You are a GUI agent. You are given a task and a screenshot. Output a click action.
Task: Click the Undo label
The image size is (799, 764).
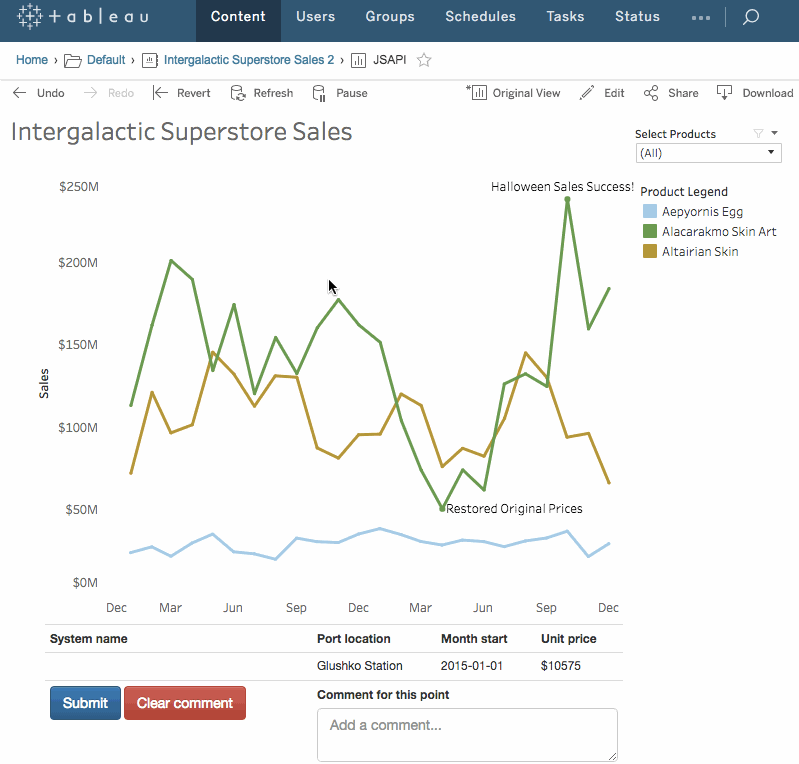coord(50,93)
